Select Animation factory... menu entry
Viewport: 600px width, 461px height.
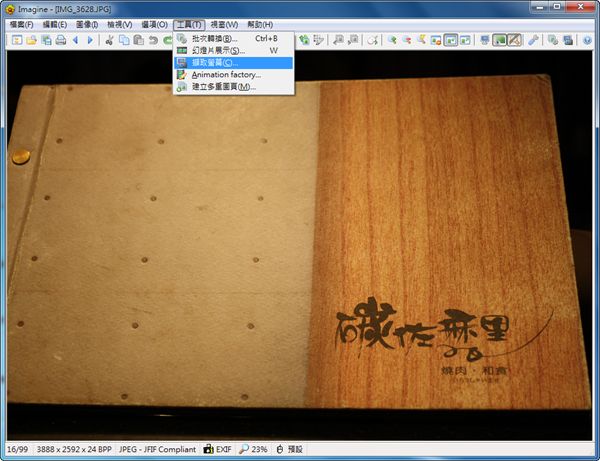coord(233,75)
